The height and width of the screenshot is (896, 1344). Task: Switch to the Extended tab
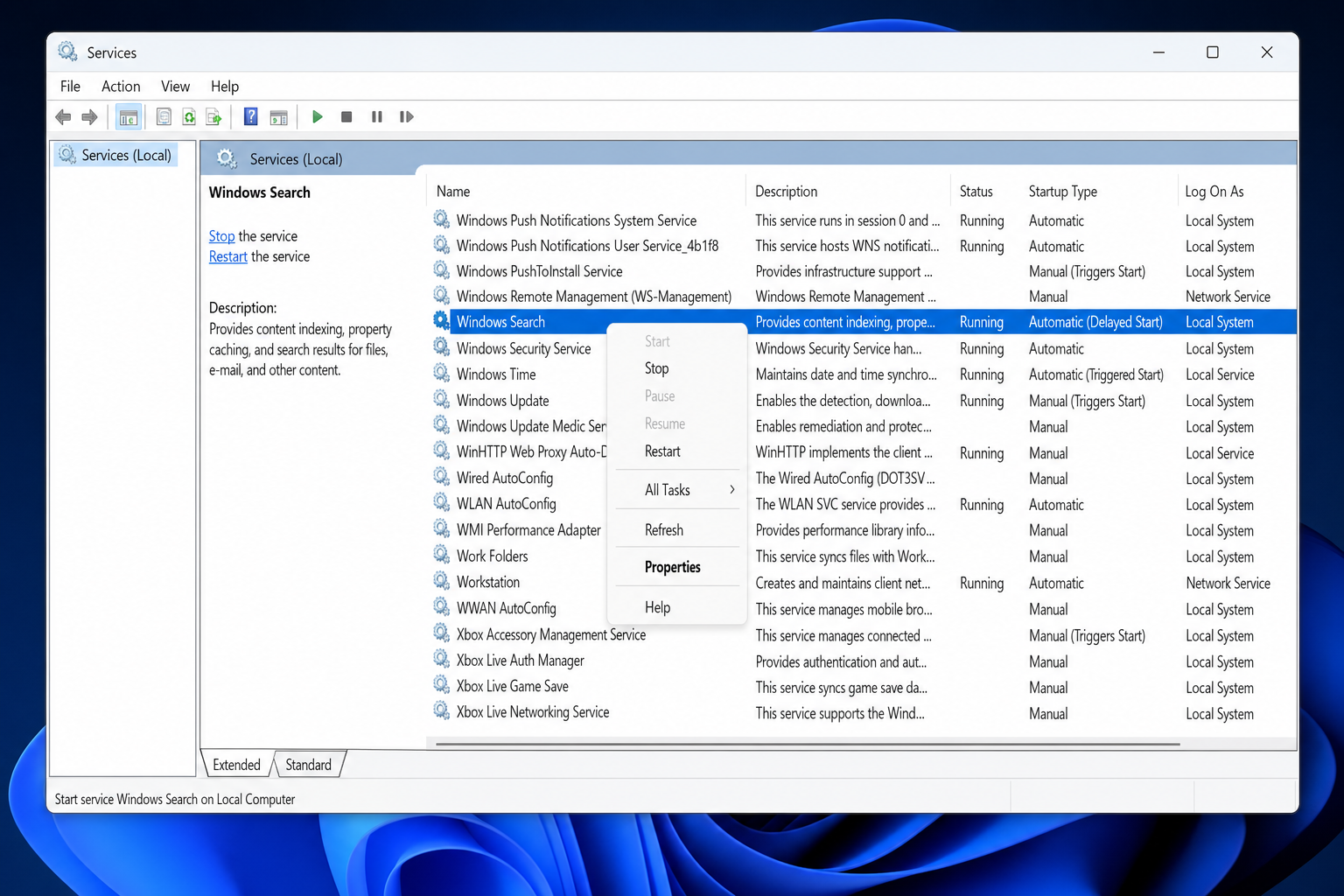point(236,765)
